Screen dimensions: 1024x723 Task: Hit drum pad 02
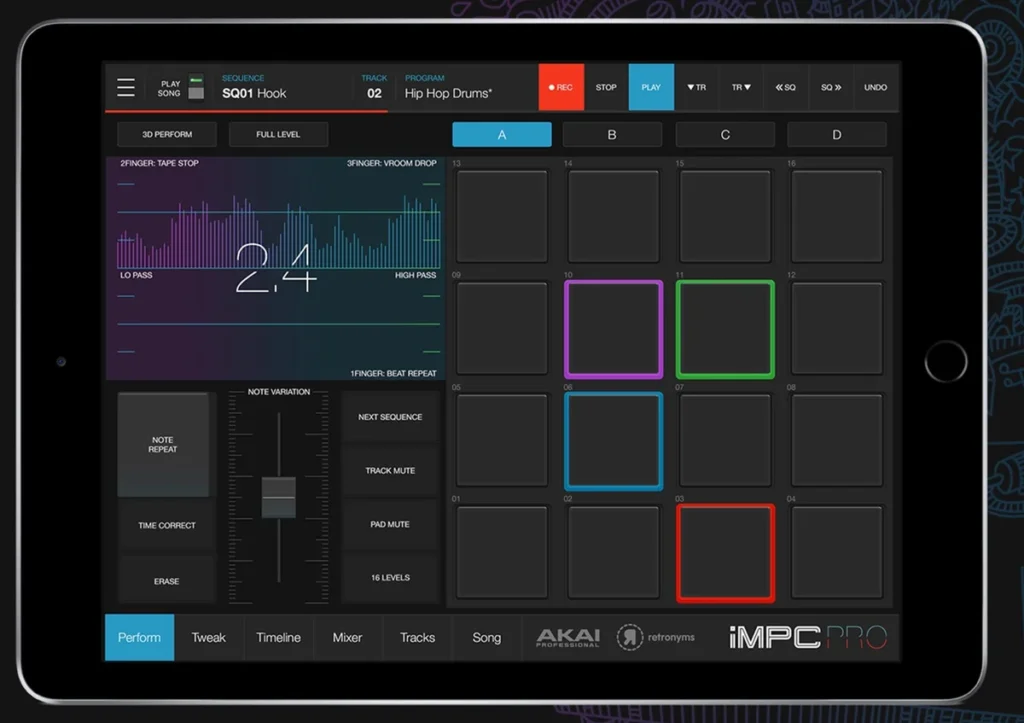click(613, 552)
